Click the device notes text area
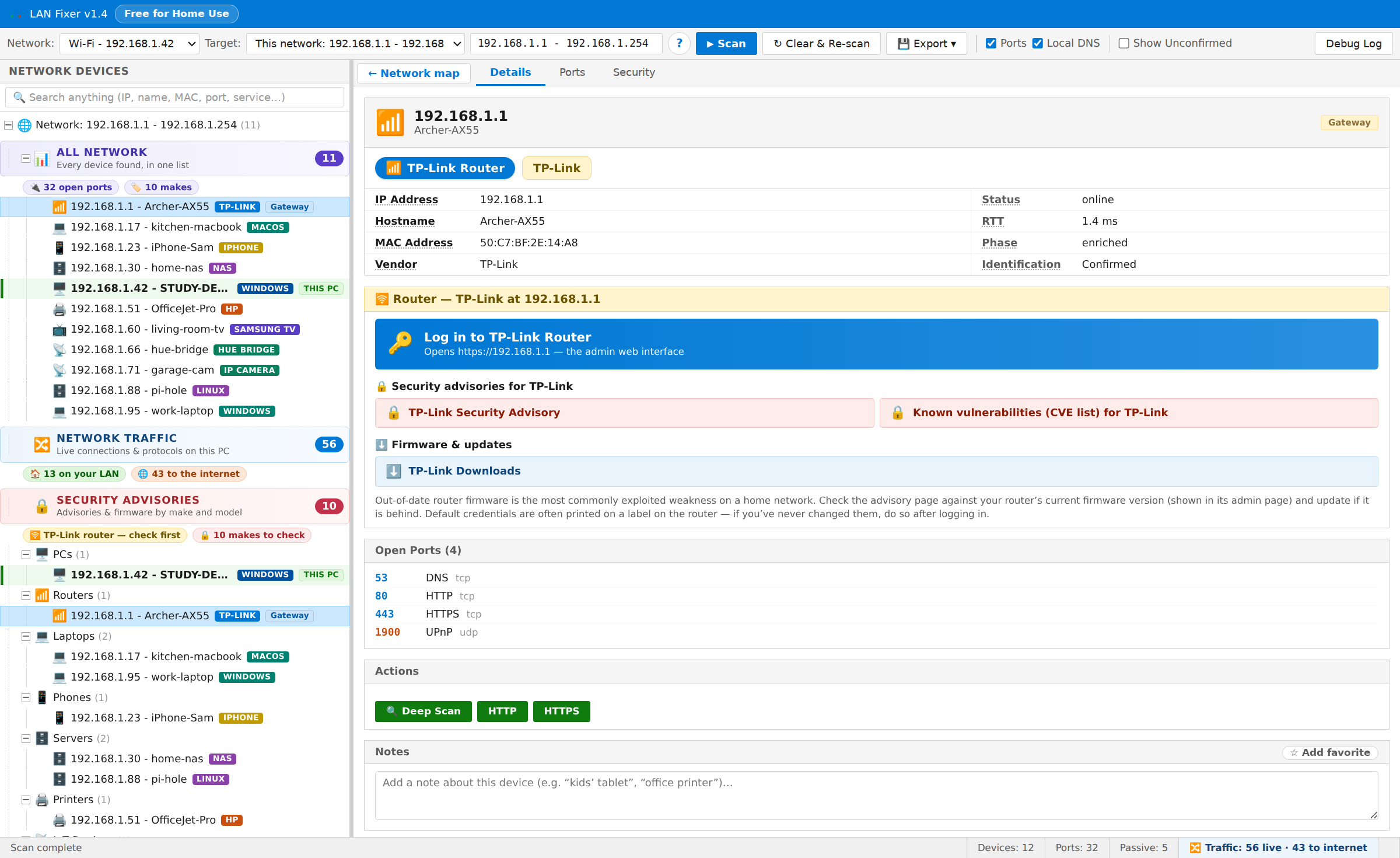Image resolution: width=1400 pixels, height=858 pixels. click(x=876, y=795)
